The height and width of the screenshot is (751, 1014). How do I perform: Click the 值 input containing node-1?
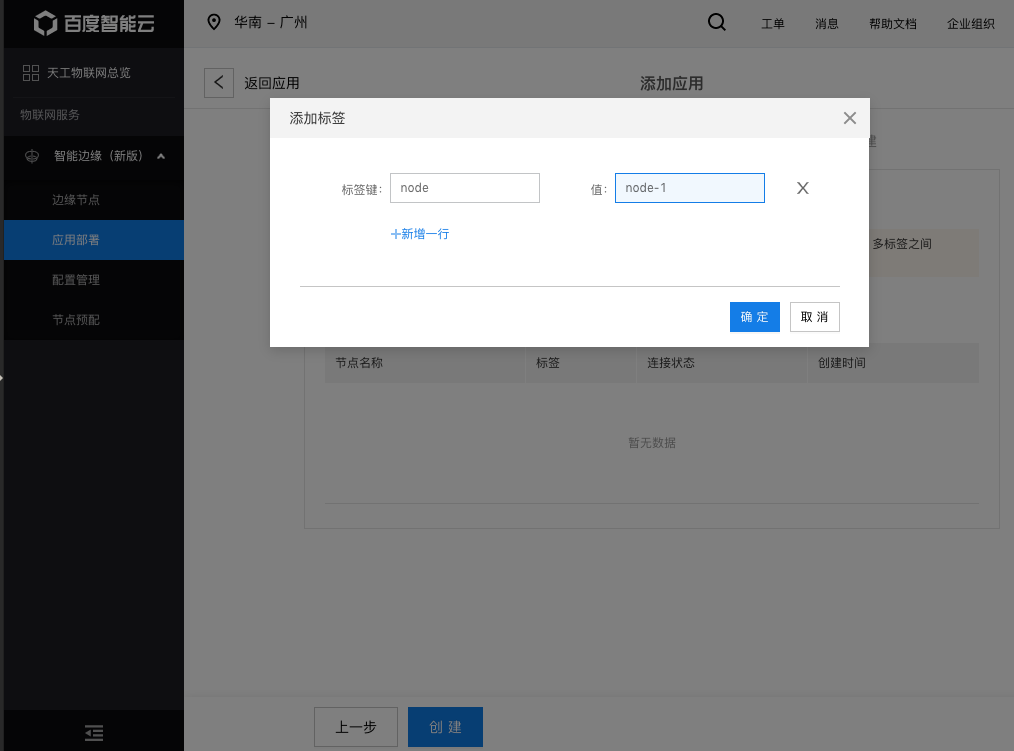(690, 188)
